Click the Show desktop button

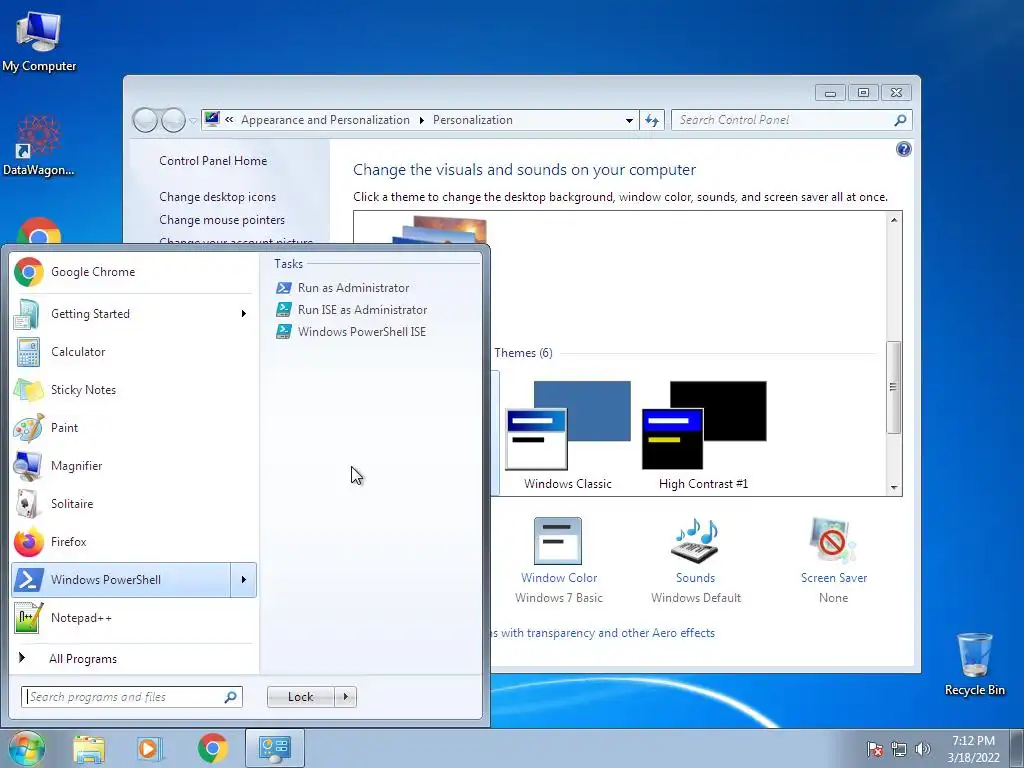(x=1017, y=748)
